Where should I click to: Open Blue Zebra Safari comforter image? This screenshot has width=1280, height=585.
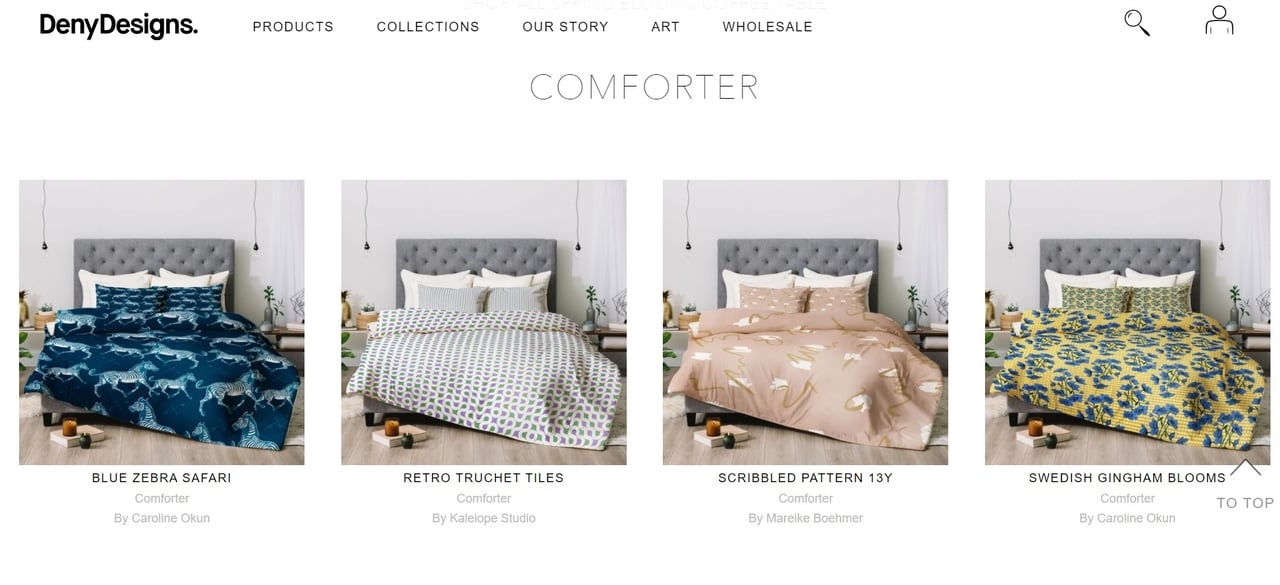(162, 322)
